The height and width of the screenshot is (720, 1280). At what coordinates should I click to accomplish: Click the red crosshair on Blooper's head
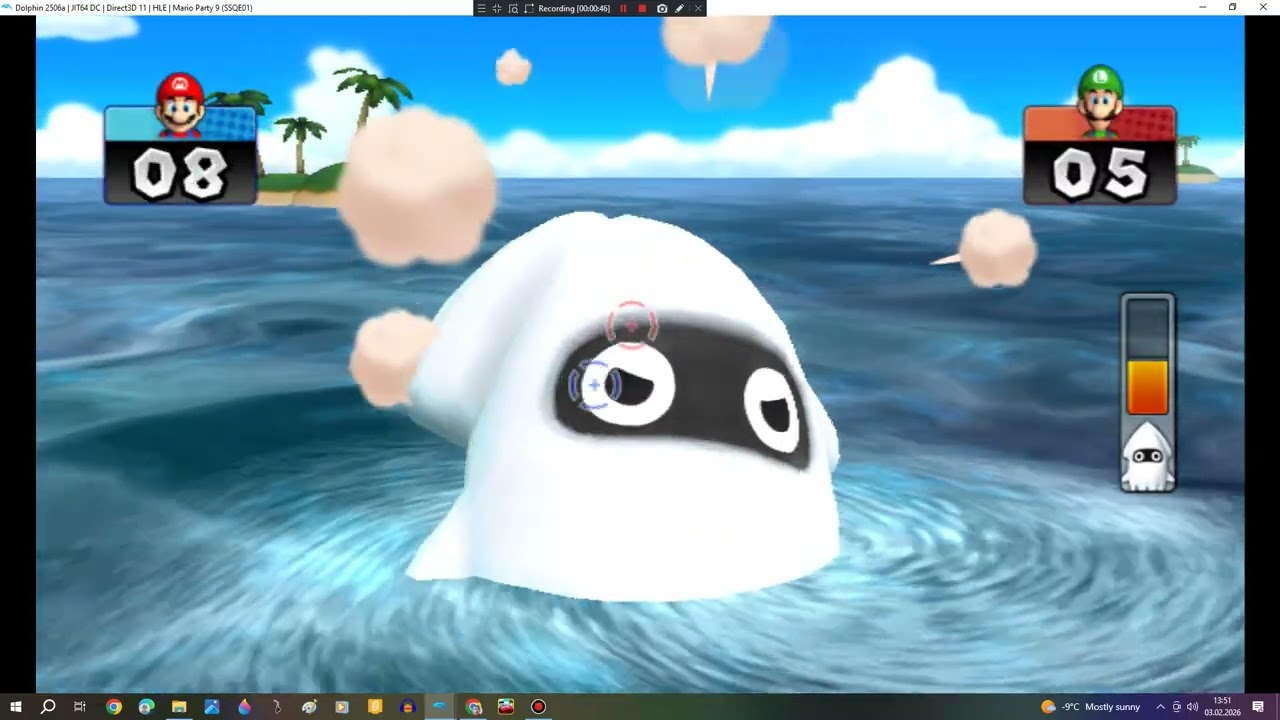point(631,326)
